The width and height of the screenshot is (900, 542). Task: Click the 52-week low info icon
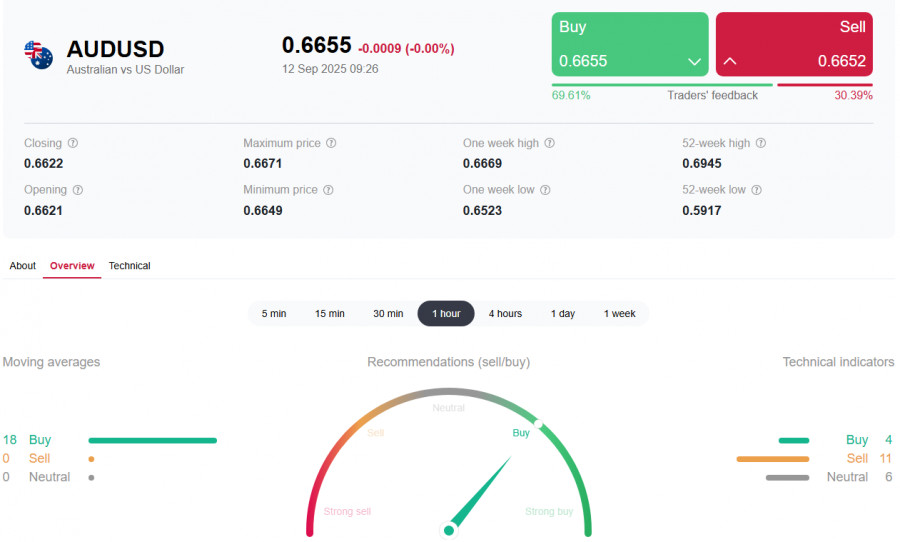[x=757, y=190]
